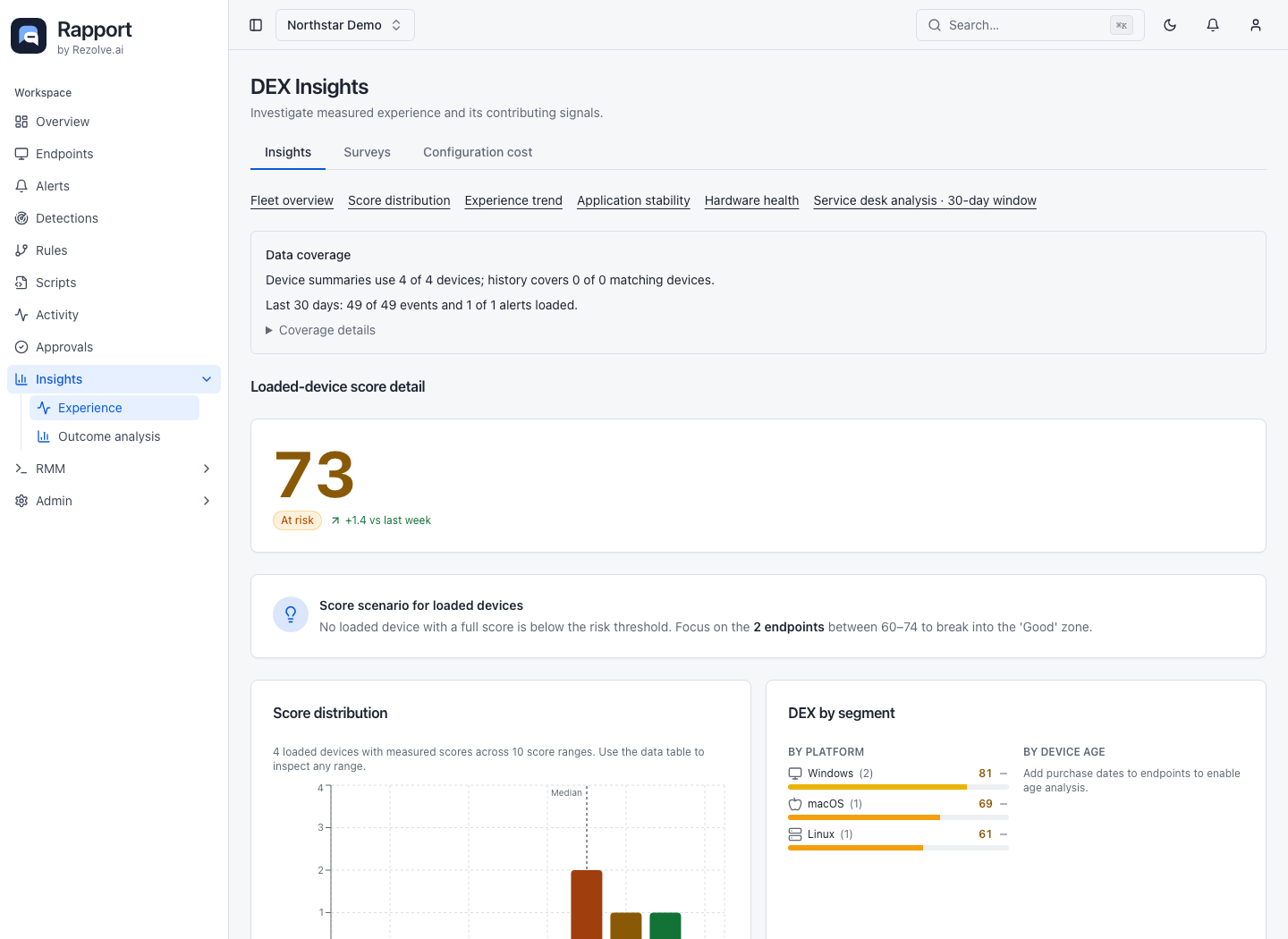The width and height of the screenshot is (1288, 939).
Task: Click the tallest red histogram bar
Action: pos(587,904)
